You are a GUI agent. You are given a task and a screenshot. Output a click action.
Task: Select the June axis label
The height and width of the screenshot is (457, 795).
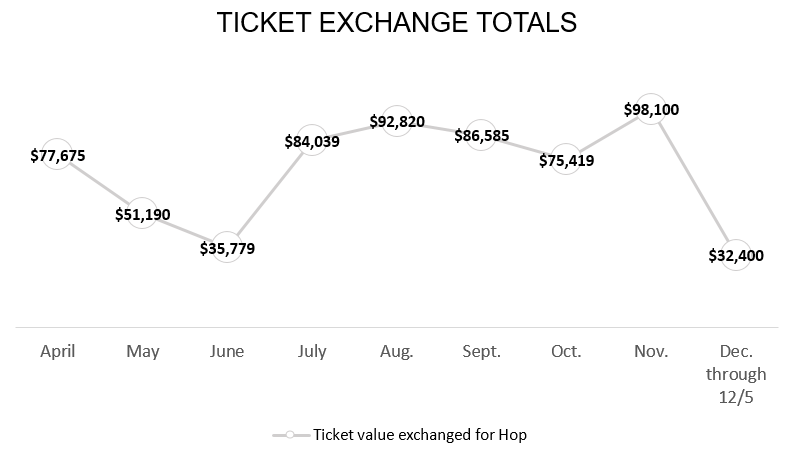coord(227,351)
